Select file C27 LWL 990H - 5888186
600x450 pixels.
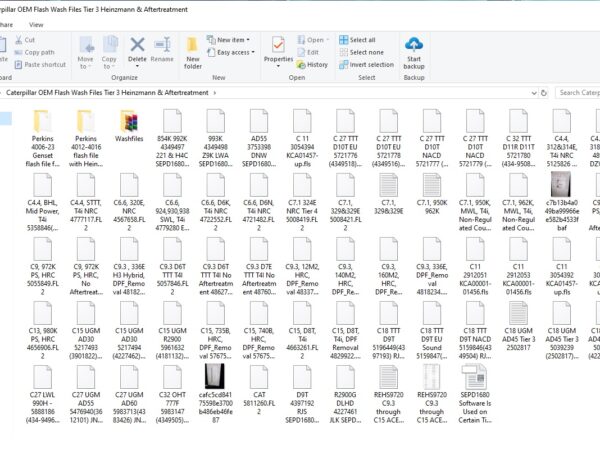(x=42, y=395)
